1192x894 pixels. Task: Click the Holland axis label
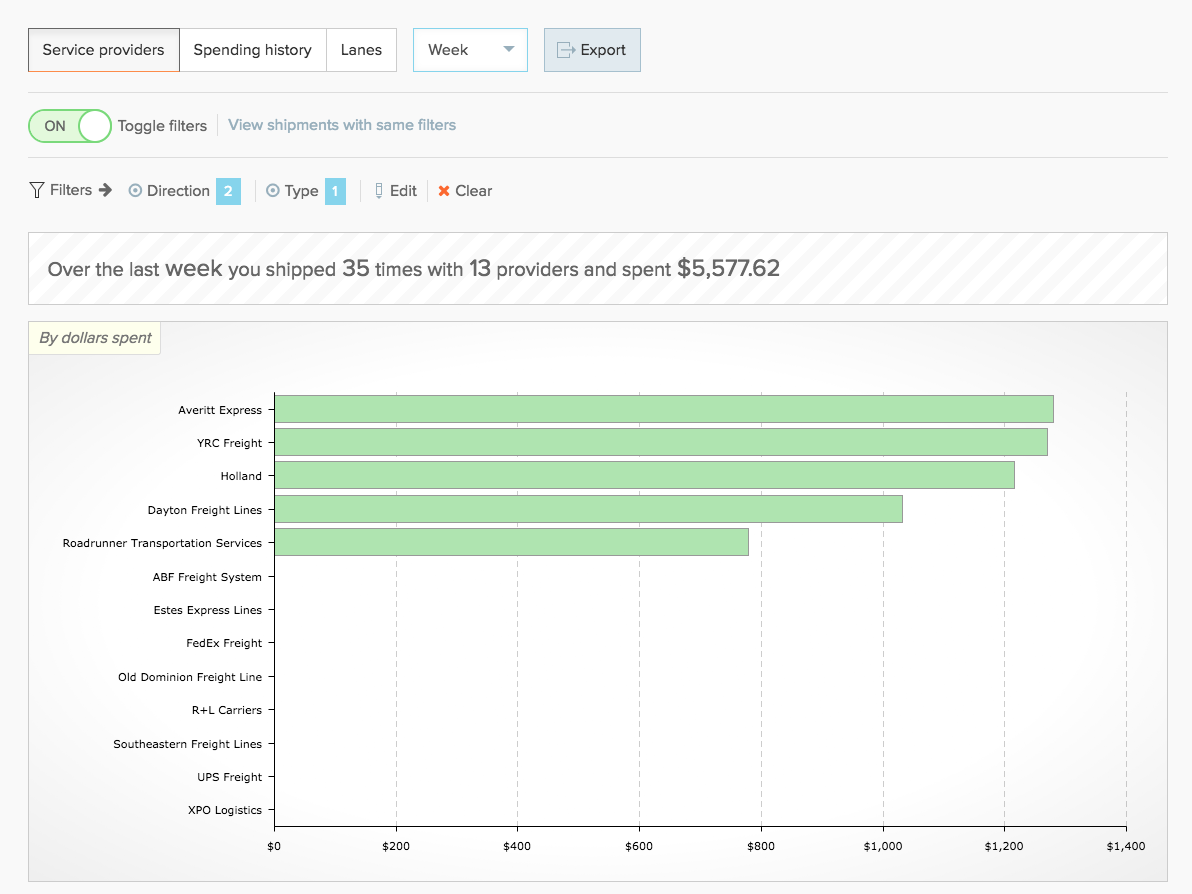(241, 476)
